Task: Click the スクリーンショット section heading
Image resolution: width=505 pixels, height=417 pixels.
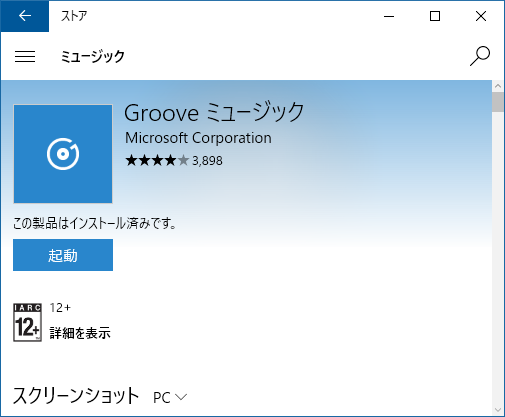Action: (x=76, y=396)
